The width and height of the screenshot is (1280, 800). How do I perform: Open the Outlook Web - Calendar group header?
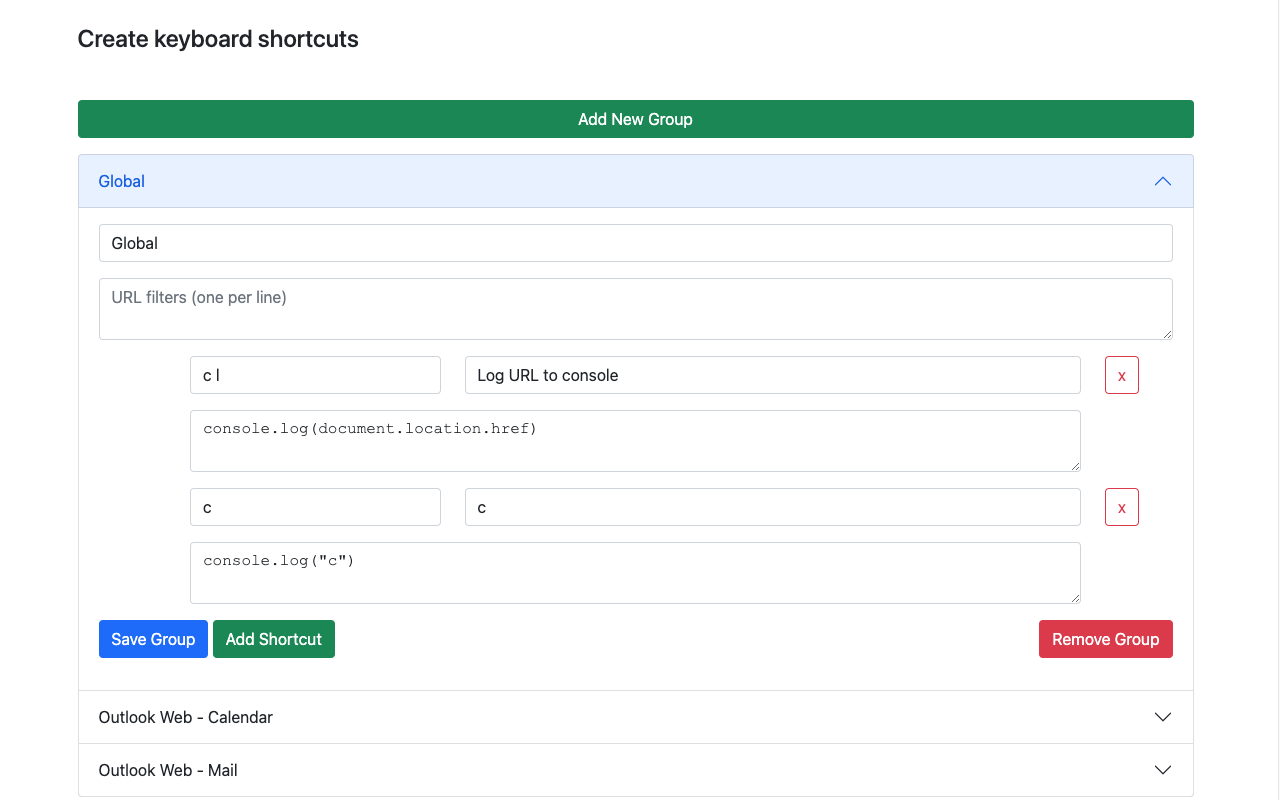click(186, 717)
